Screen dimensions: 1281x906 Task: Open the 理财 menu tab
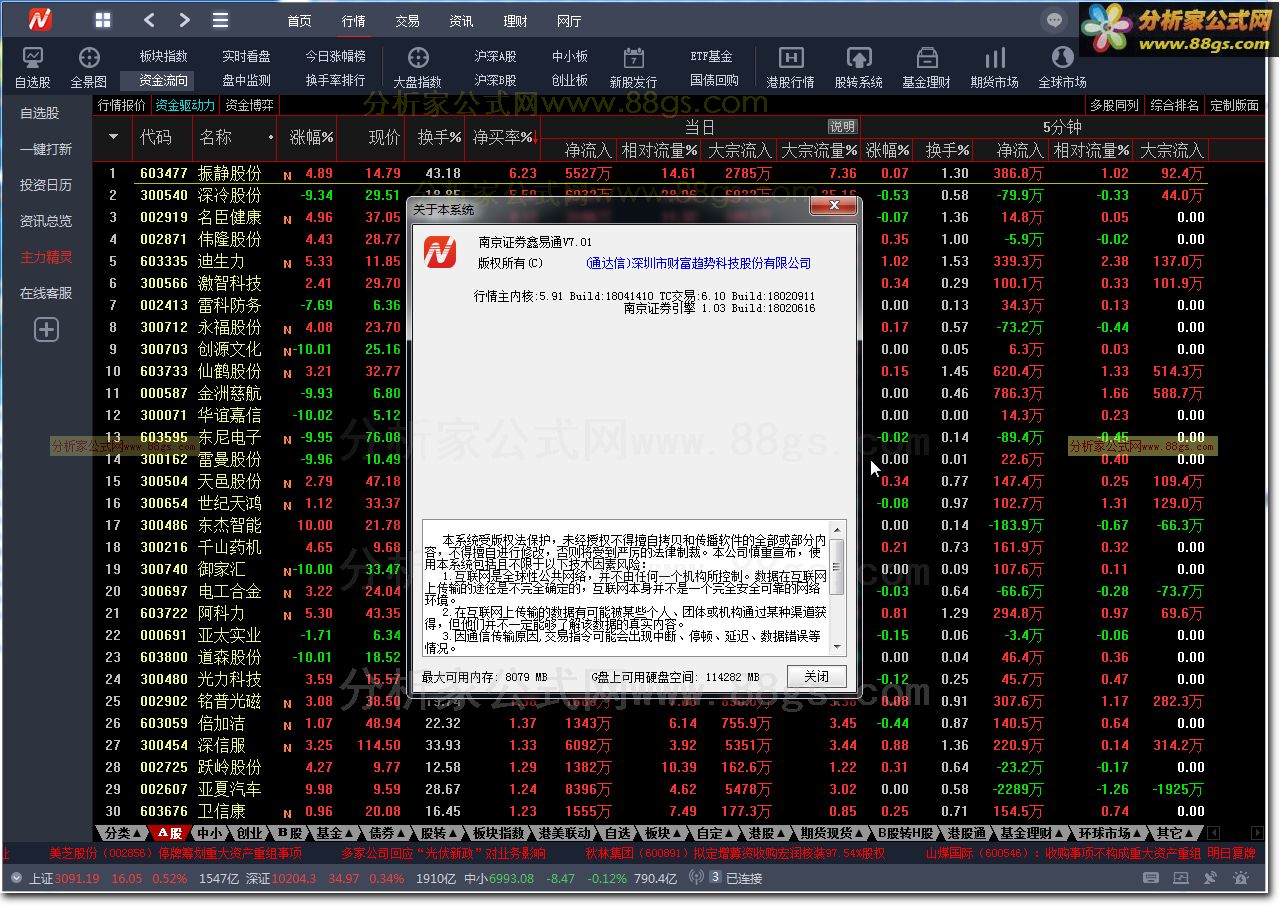[x=515, y=21]
